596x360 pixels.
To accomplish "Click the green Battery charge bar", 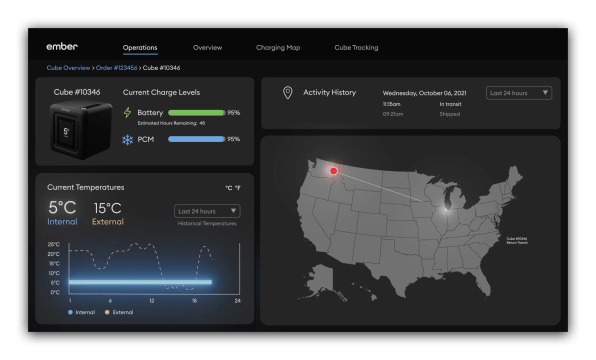I will click(x=197, y=113).
